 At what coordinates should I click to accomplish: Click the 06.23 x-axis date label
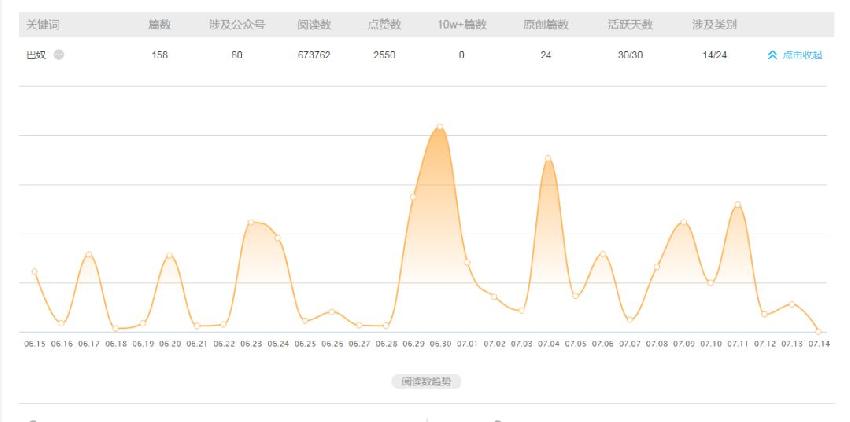pos(250,344)
